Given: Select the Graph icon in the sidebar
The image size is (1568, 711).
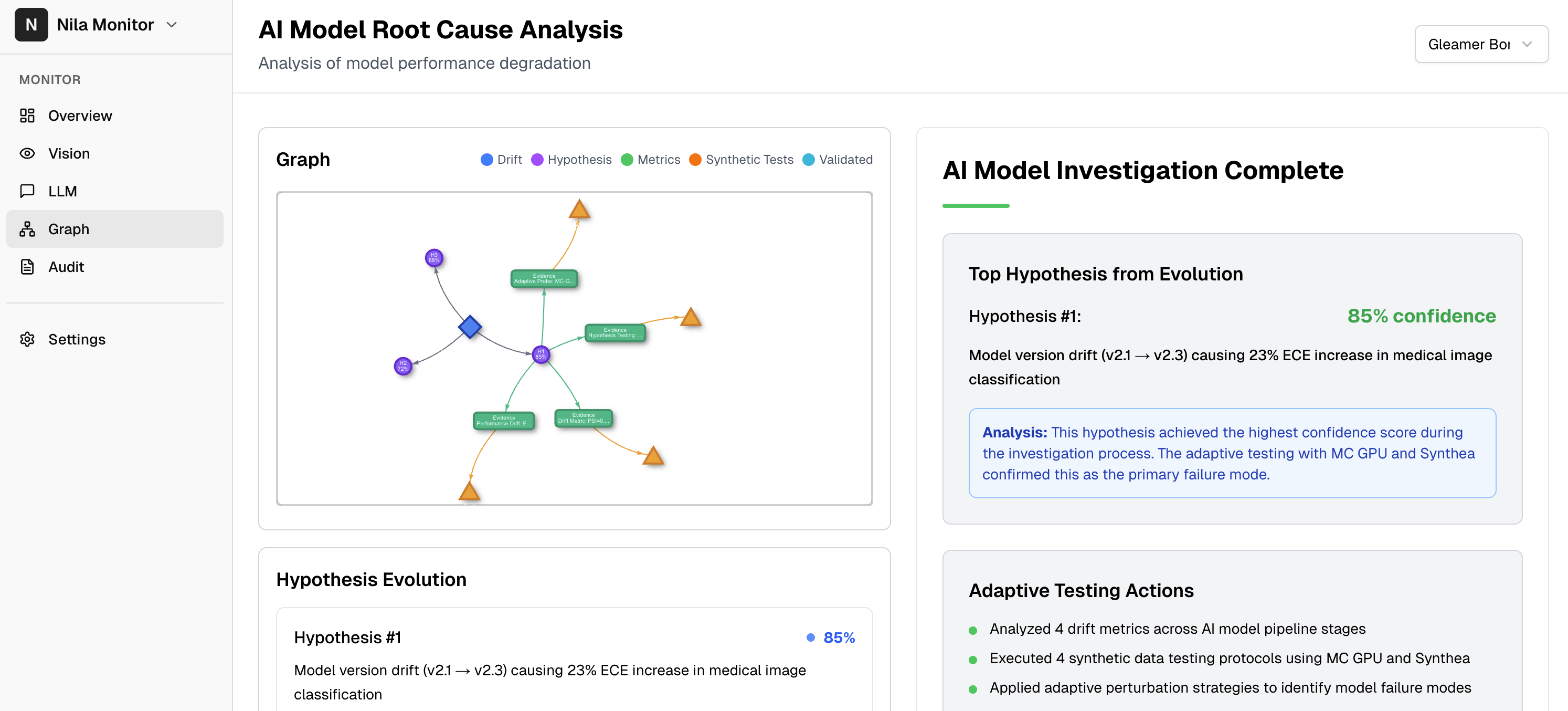Looking at the screenshot, I should tap(27, 228).
